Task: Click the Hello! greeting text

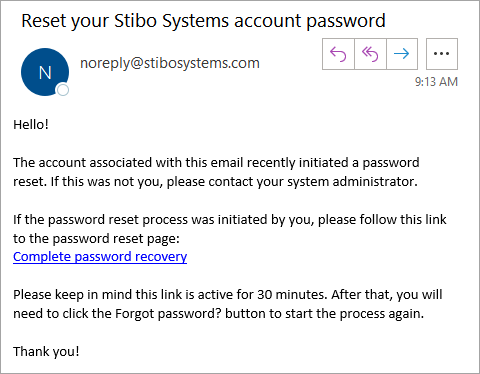Action: point(31,125)
